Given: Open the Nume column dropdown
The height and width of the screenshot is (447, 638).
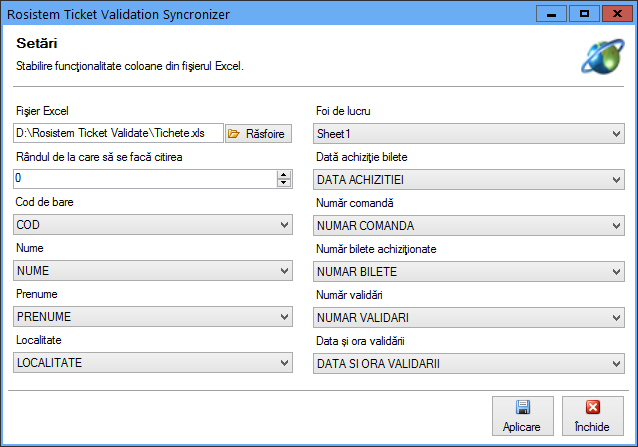Looking at the screenshot, I should 153,270.
